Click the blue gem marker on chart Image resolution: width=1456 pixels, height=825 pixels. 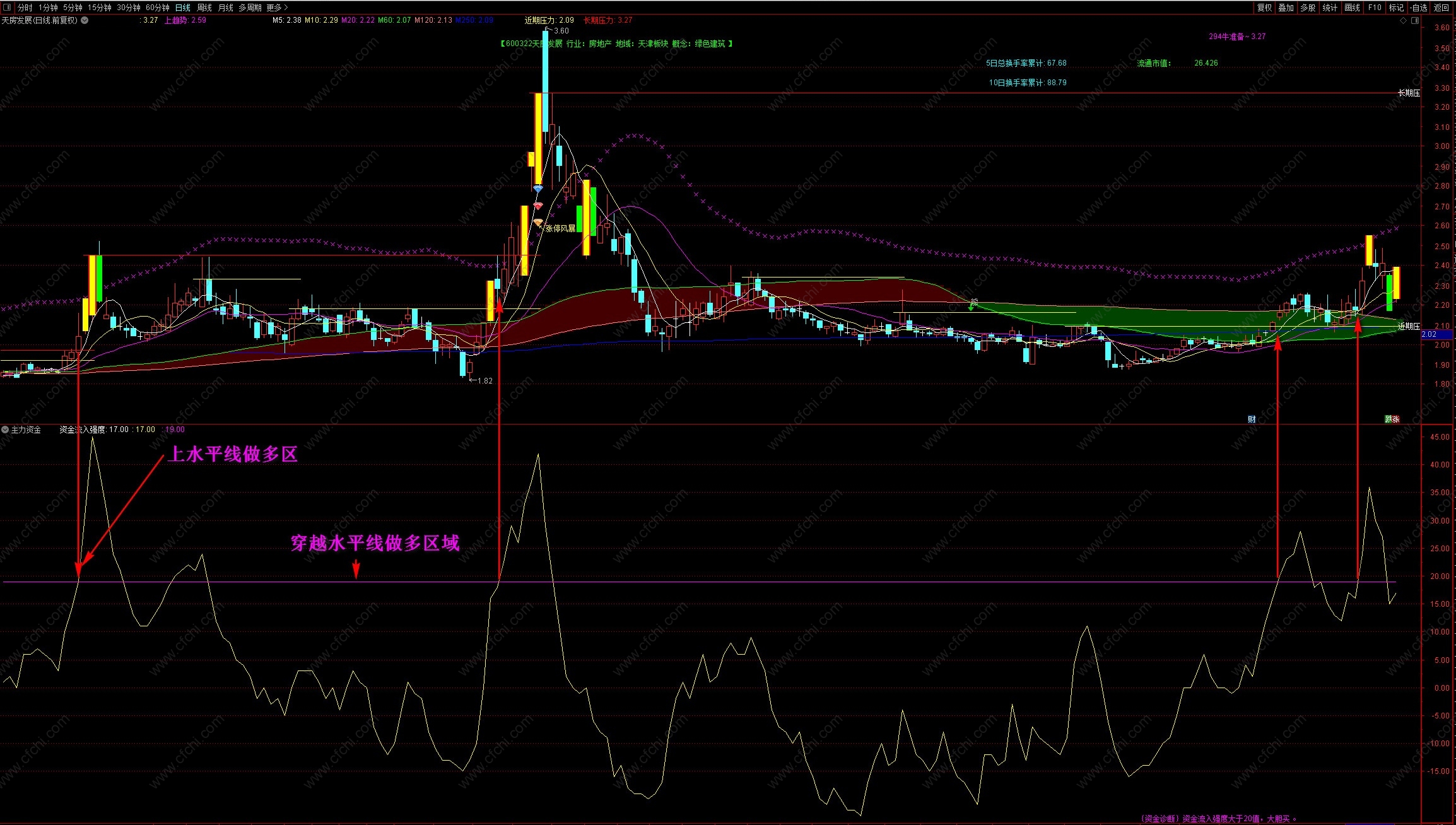pos(537,189)
